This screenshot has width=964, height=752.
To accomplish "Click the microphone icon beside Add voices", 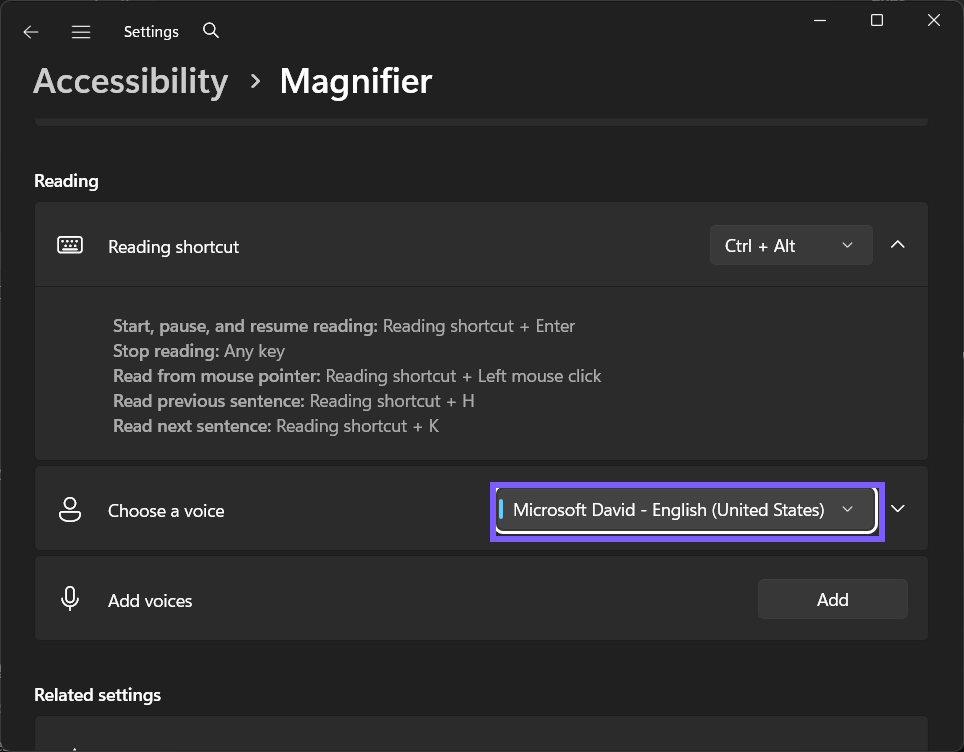I will [x=70, y=598].
